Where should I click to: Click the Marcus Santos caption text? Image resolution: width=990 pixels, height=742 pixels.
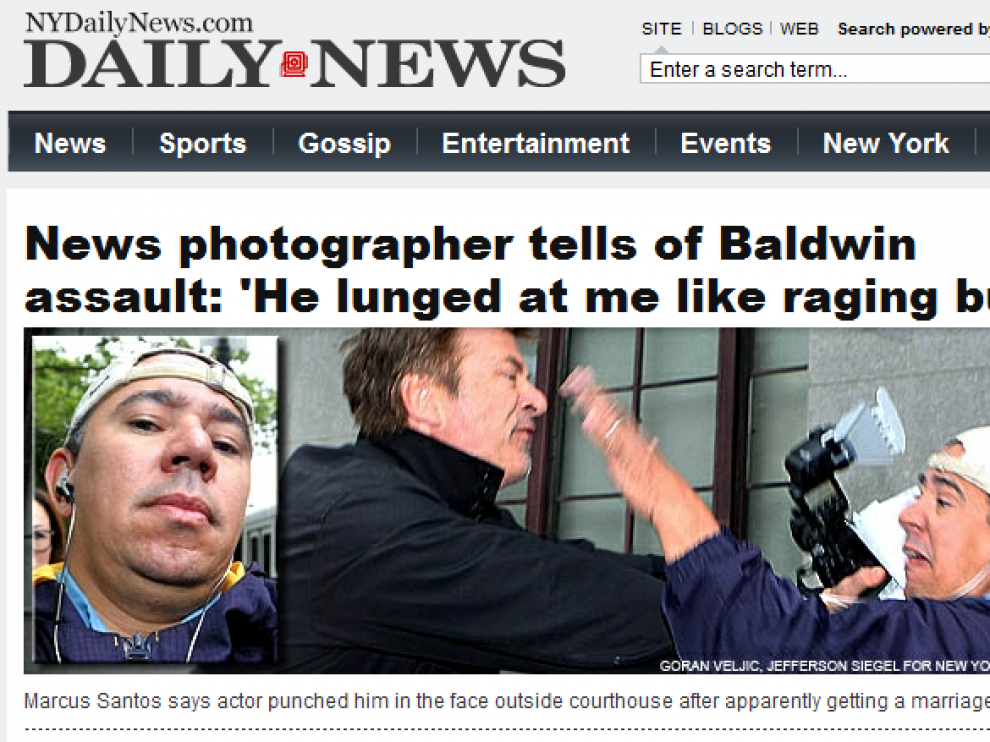(507, 701)
